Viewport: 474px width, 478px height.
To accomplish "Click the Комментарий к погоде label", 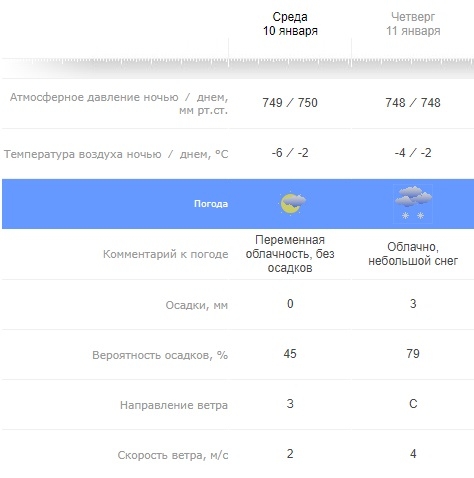I will (x=166, y=254).
